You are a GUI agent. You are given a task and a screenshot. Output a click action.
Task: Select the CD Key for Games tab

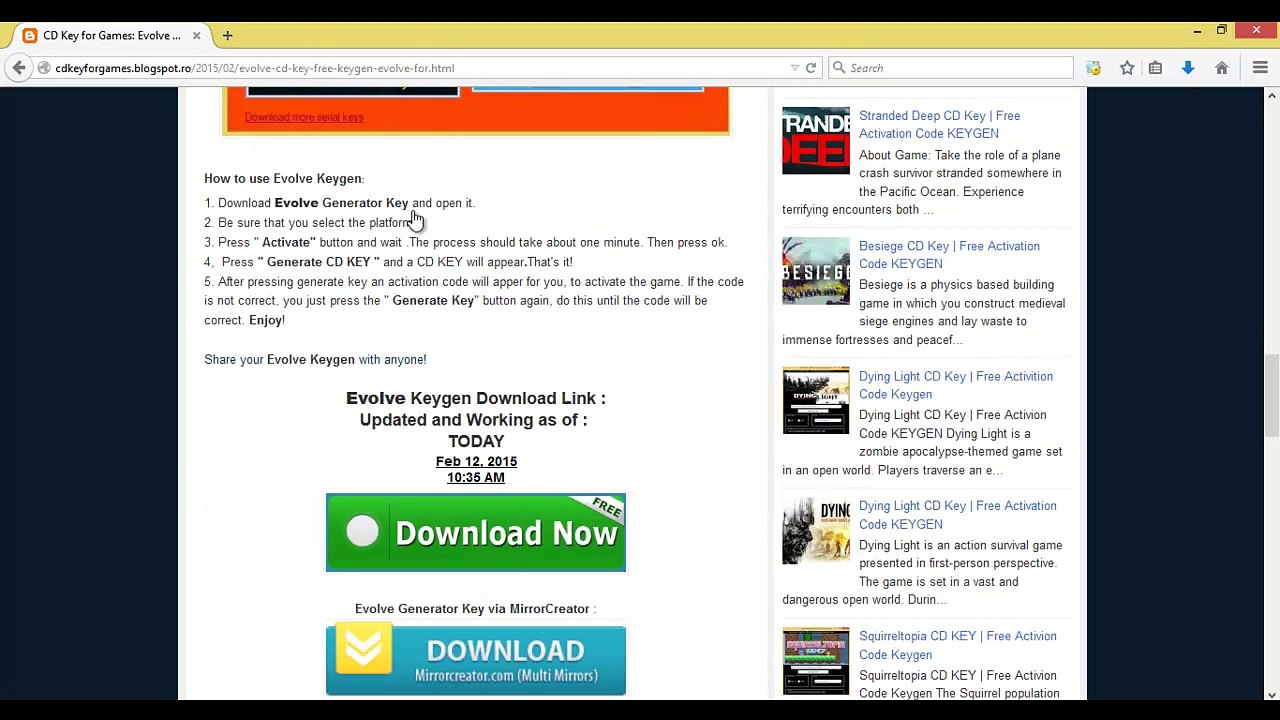(112, 35)
